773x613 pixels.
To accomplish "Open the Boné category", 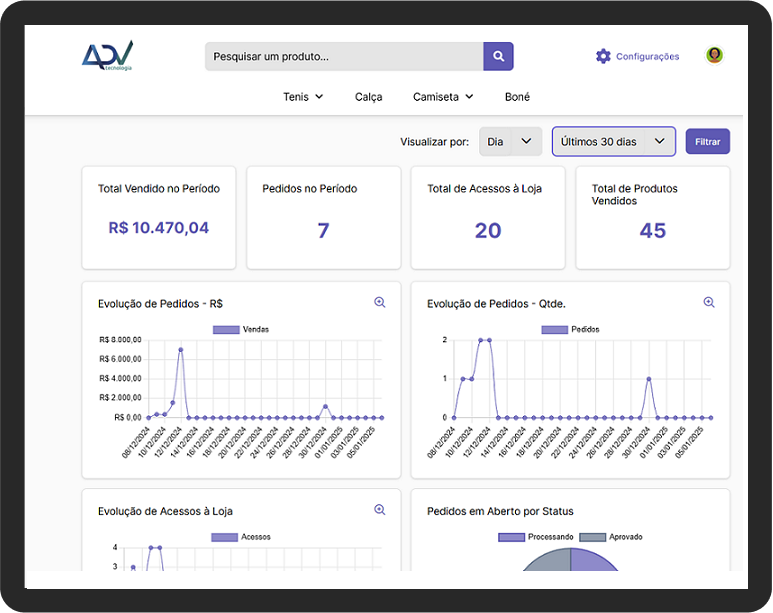I will [x=517, y=97].
